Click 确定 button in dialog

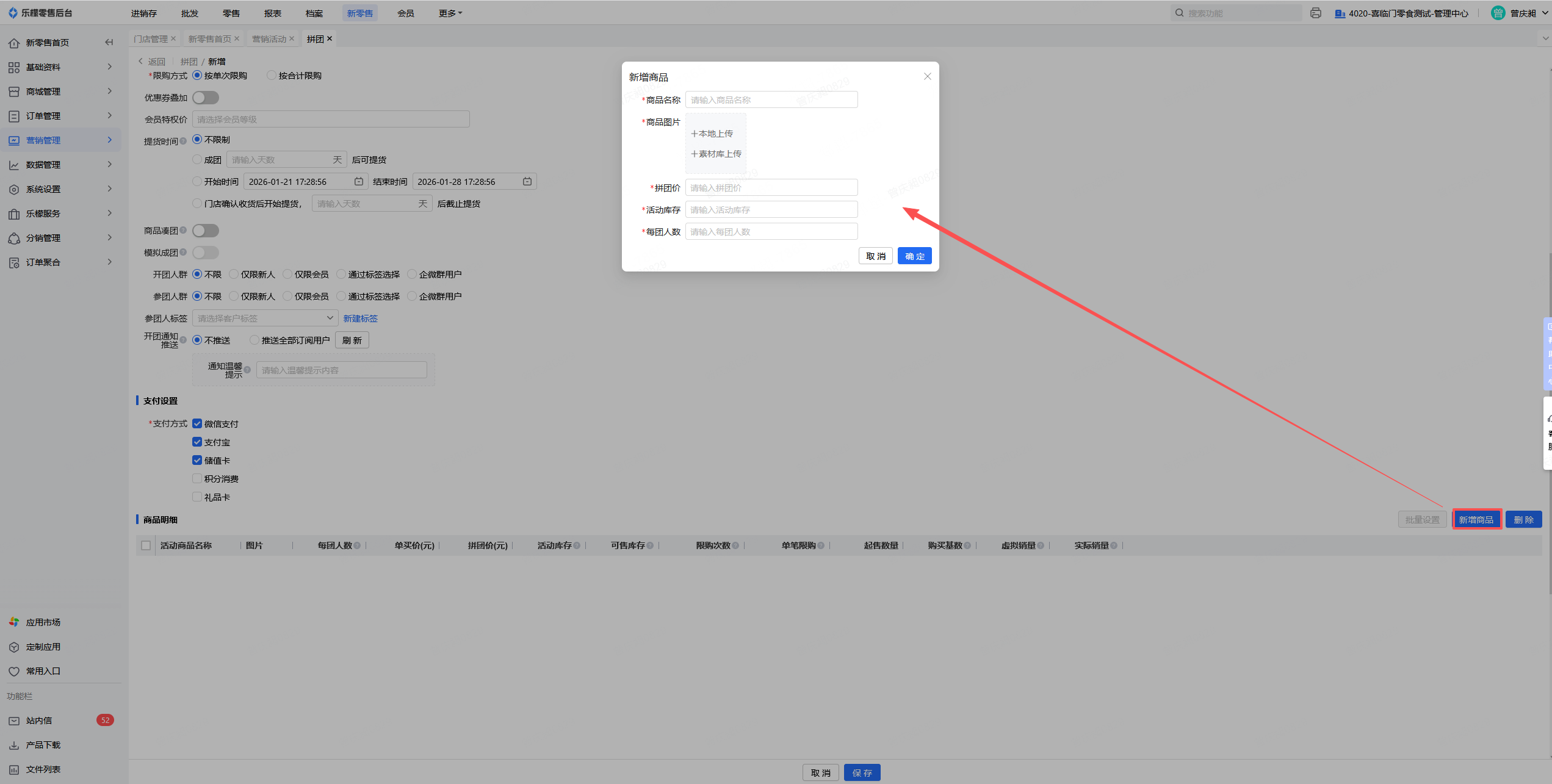pos(914,256)
